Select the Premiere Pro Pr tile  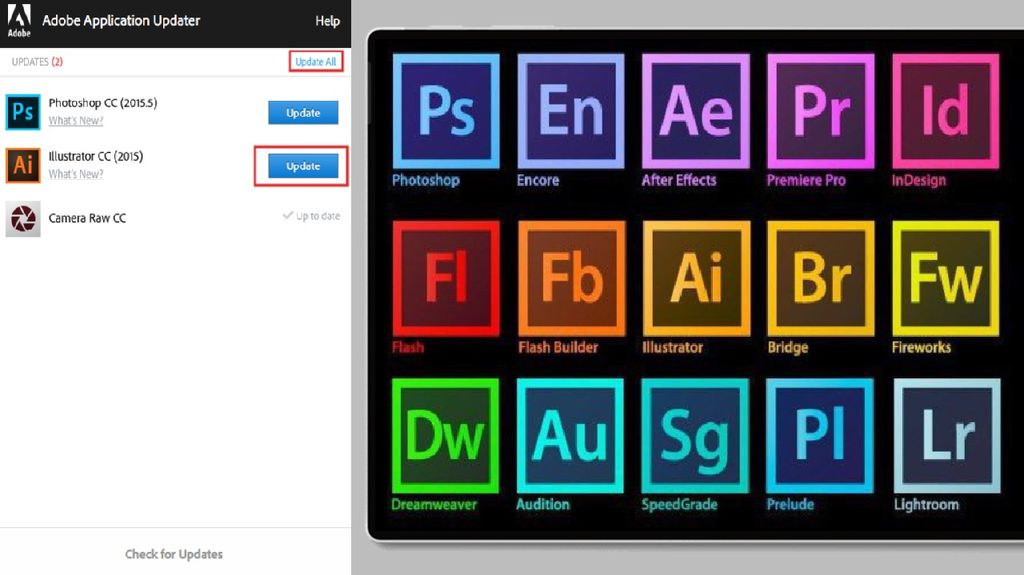click(821, 111)
